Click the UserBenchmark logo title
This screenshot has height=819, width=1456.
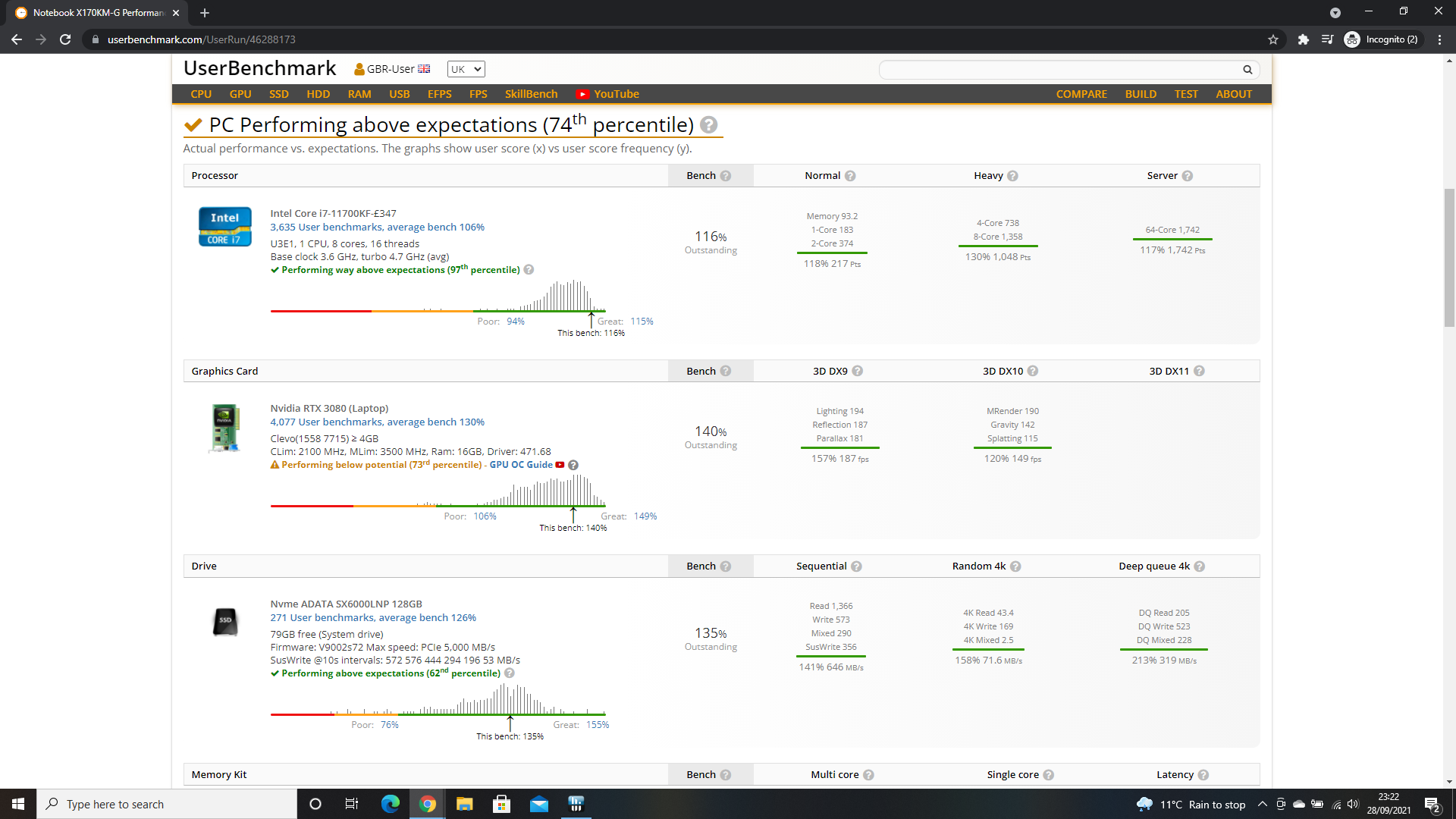tap(260, 68)
